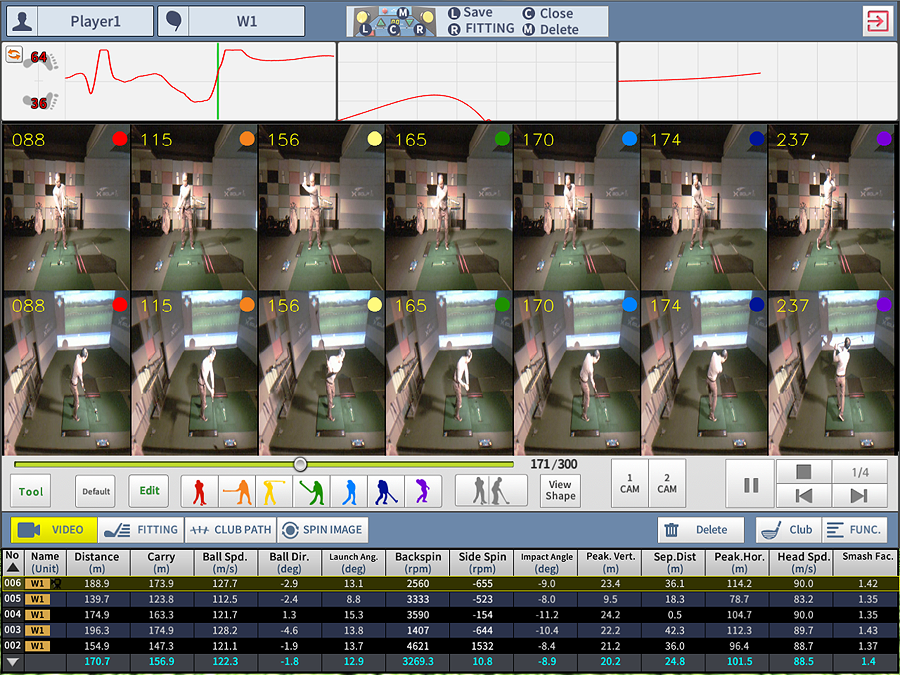The width and height of the screenshot is (900, 675).
Task: Open the Player1 selector
Action: coord(79,21)
